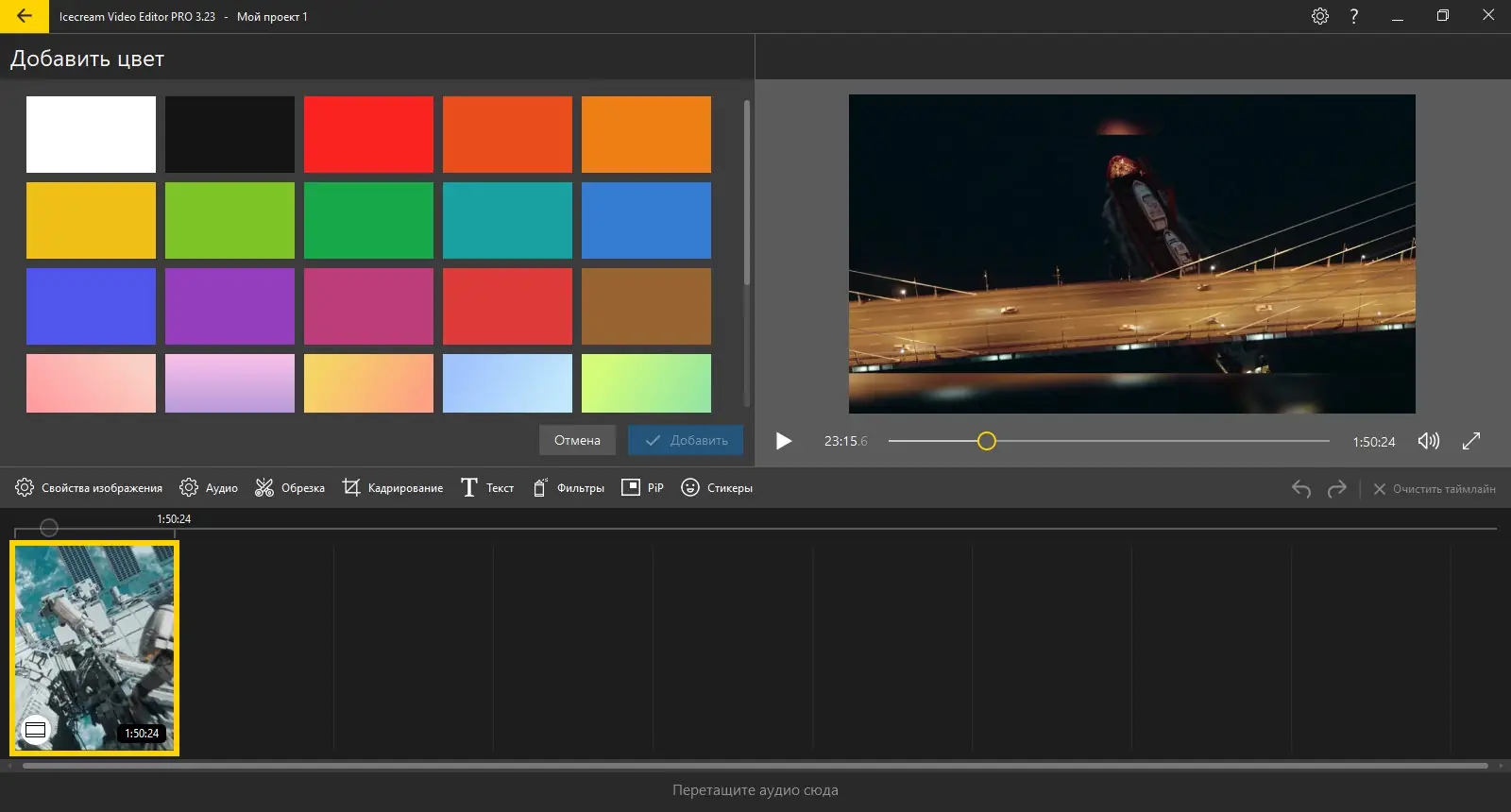The image size is (1511, 812).
Task: Play the video preview
Action: 783,441
